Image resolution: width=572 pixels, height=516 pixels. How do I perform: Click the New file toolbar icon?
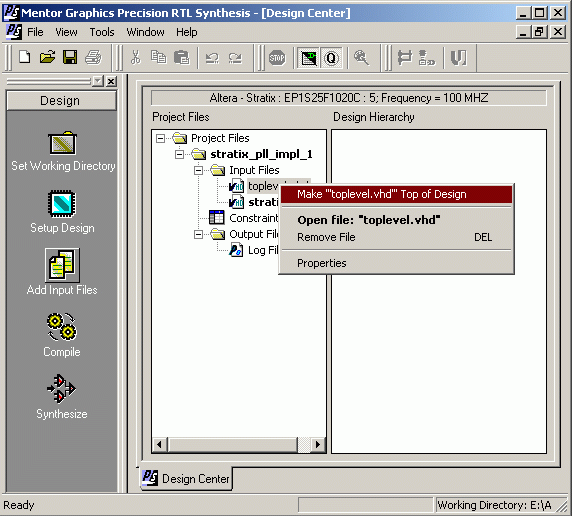24,57
